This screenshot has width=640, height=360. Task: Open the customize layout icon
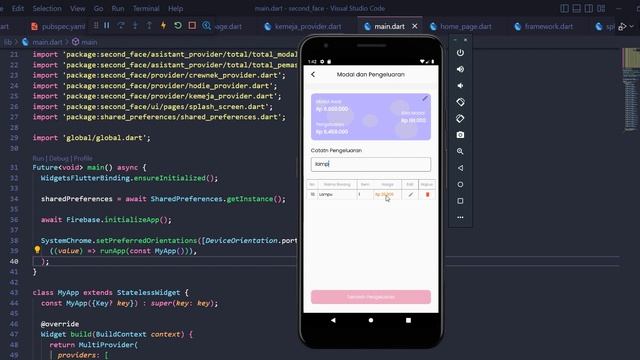[x=601, y=8]
